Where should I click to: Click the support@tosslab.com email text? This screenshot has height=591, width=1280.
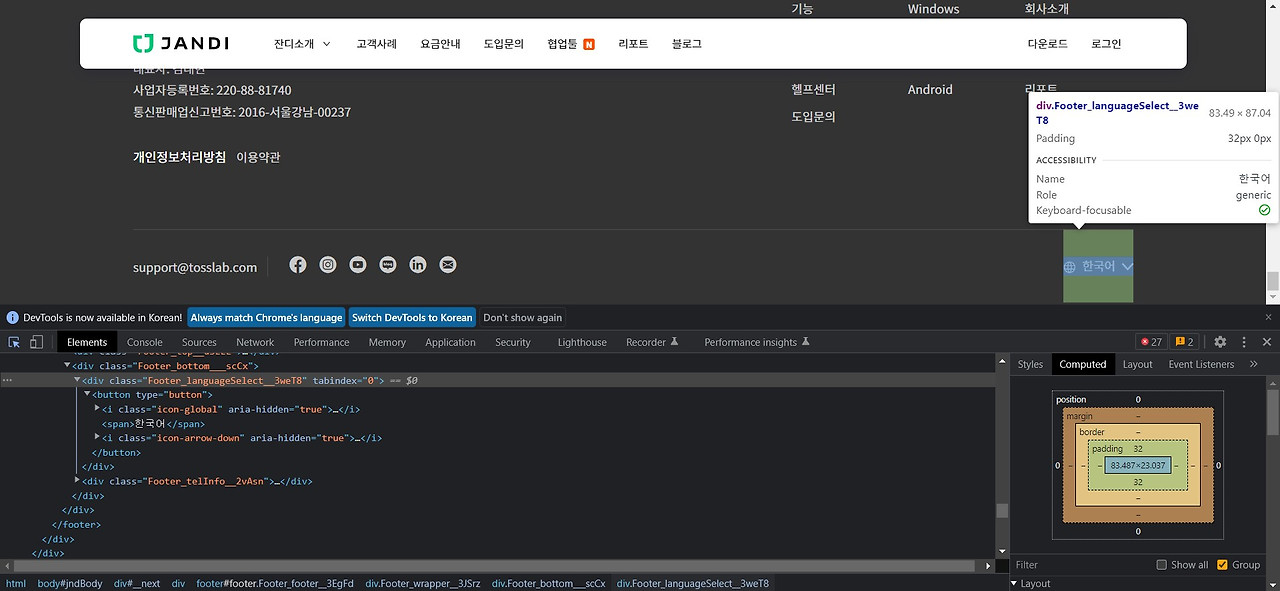pyautogui.click(x=195, y=267)
